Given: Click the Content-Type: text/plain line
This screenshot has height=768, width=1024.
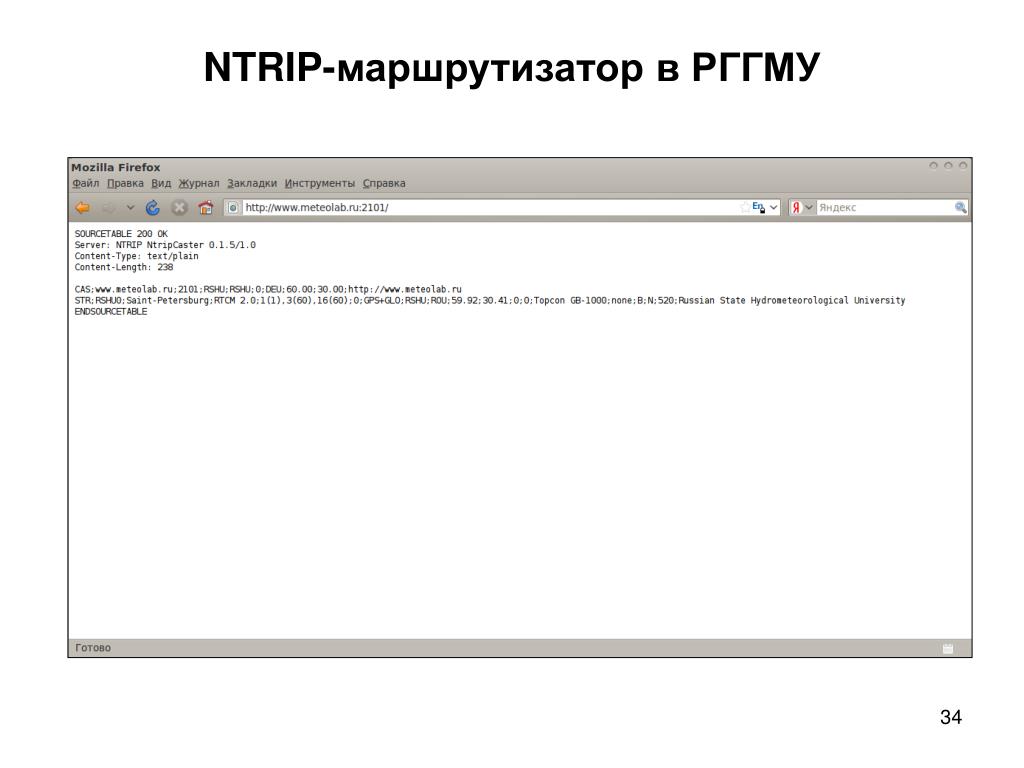Looking at the screenshot, I should 136,256.
